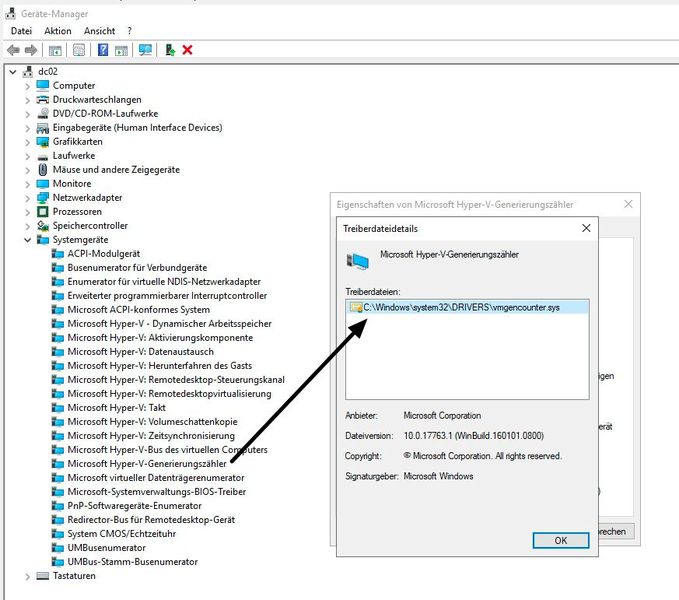
Task: Select Enumerator für virtuelle NDIS-Netzwerkadapter
Action: tap(164, 282)
